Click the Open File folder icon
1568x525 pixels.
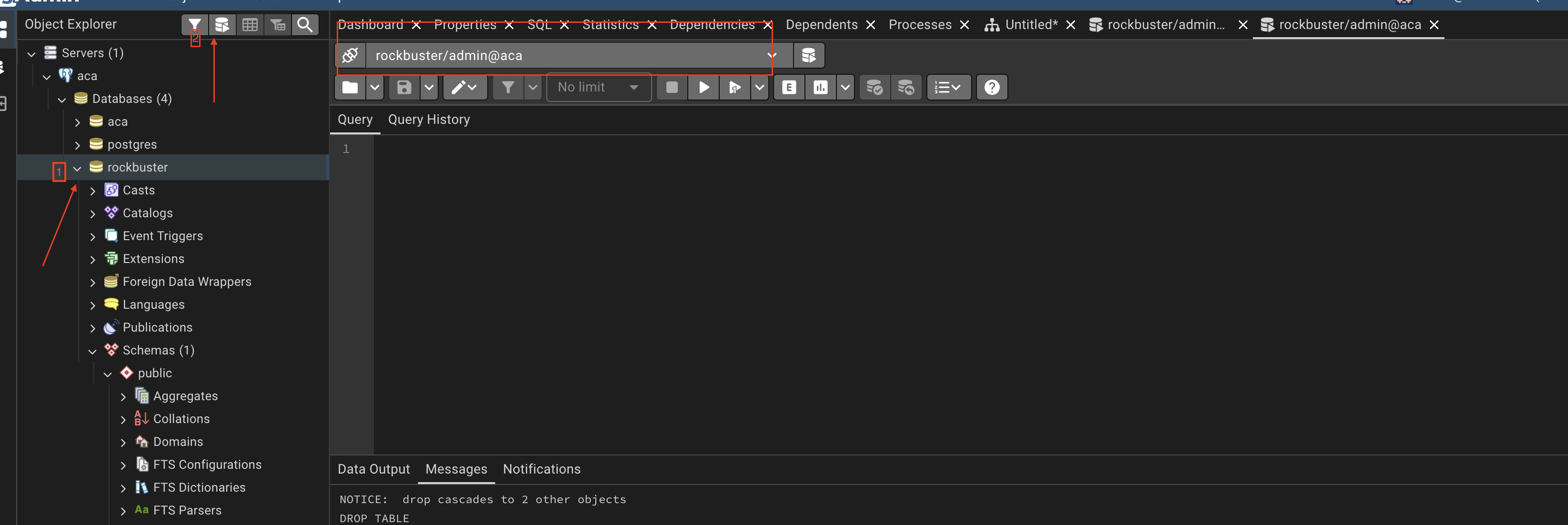click(350, 87)
